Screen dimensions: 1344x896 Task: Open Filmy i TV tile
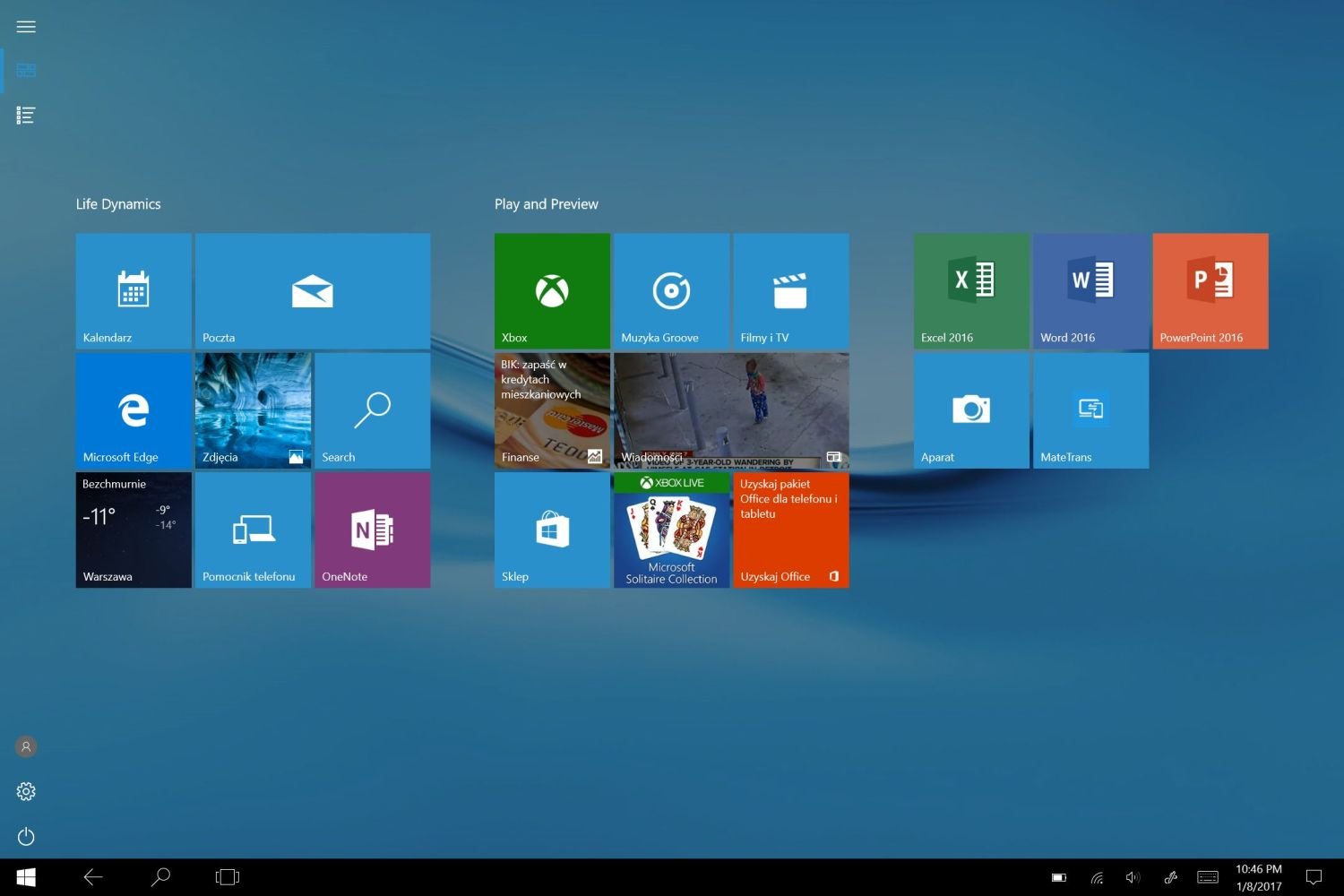791,291
